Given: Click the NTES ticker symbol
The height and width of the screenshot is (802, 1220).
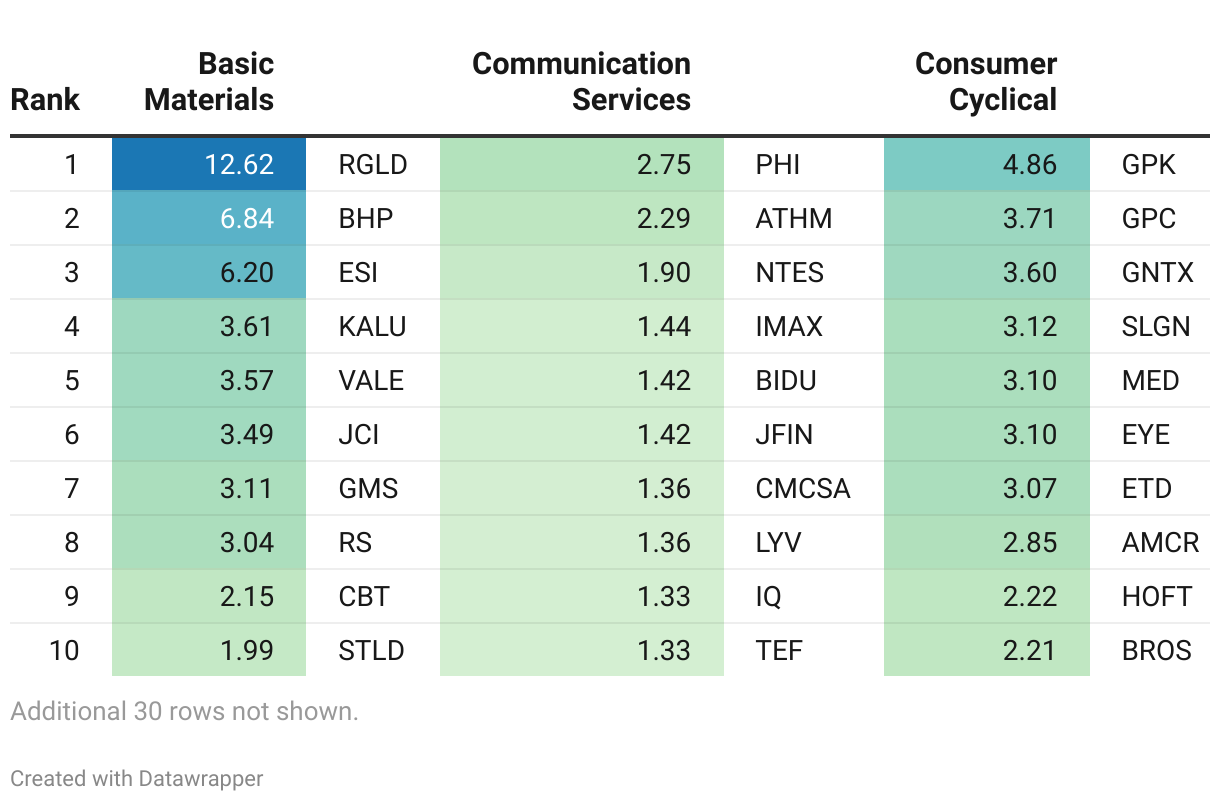Looking at the screenshot, I should tap(790, 272).
